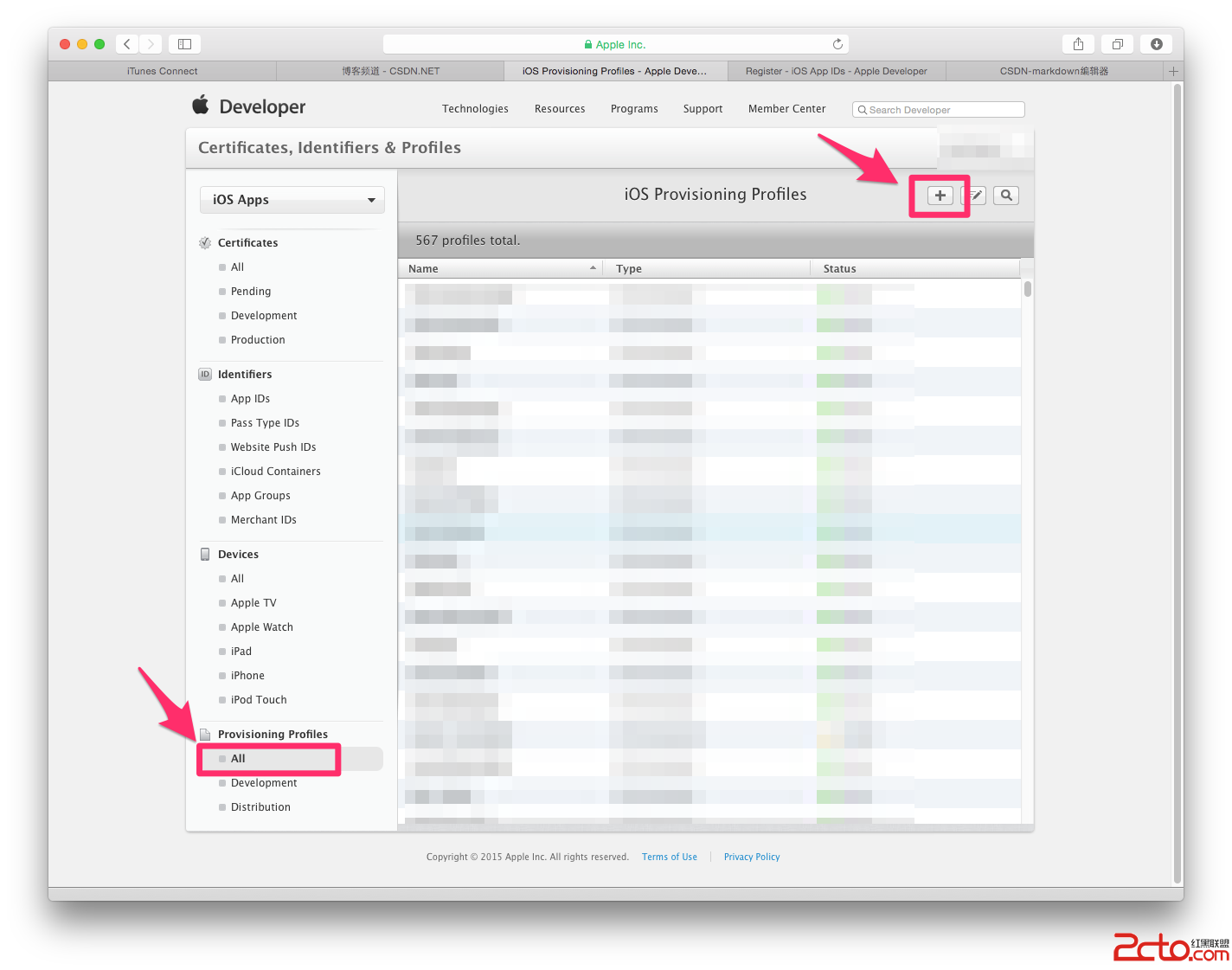Open iCloud Containers
1232x970 pixels.
[275, 472]
